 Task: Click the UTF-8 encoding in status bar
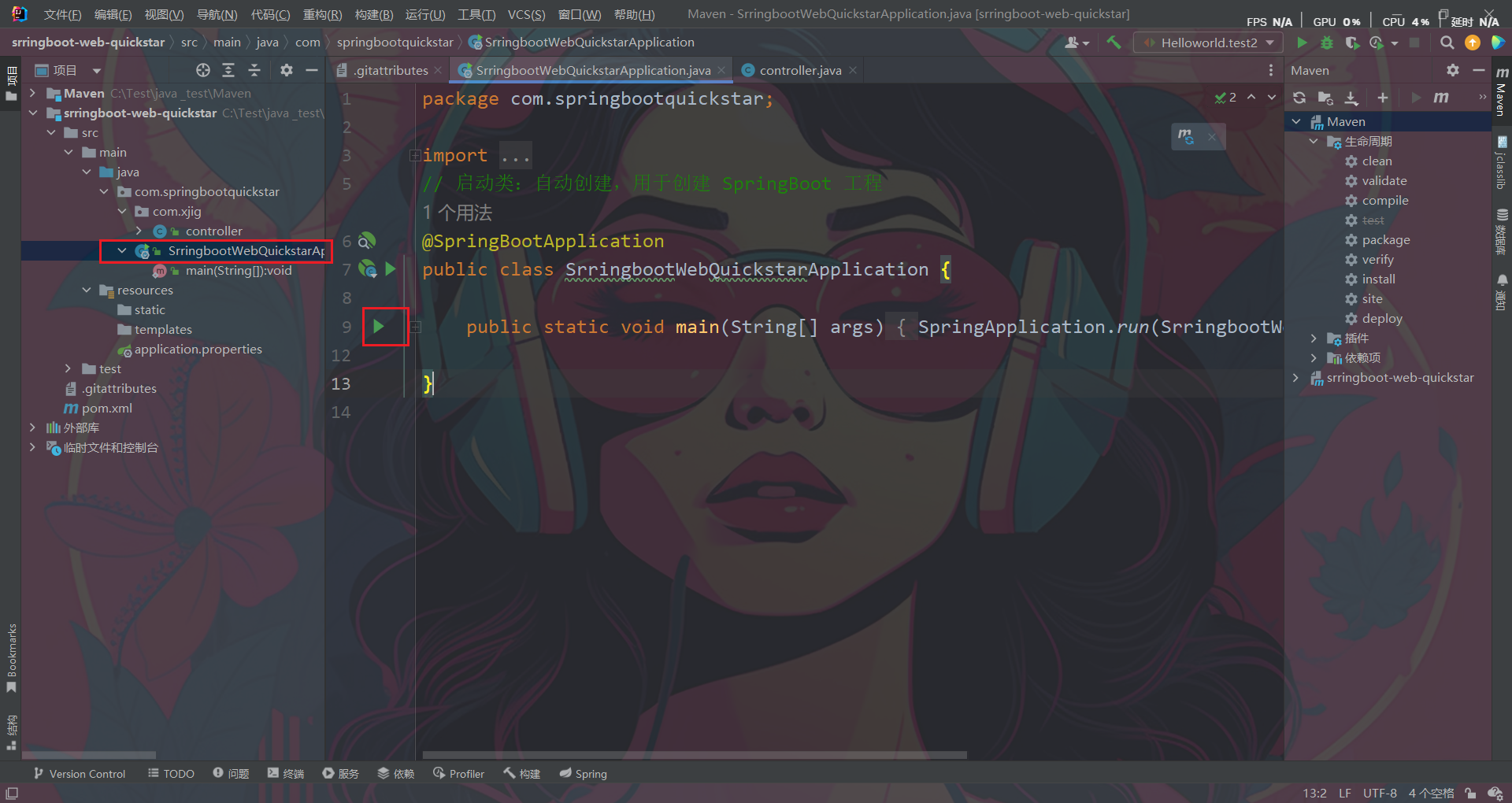click(1380, 793)
